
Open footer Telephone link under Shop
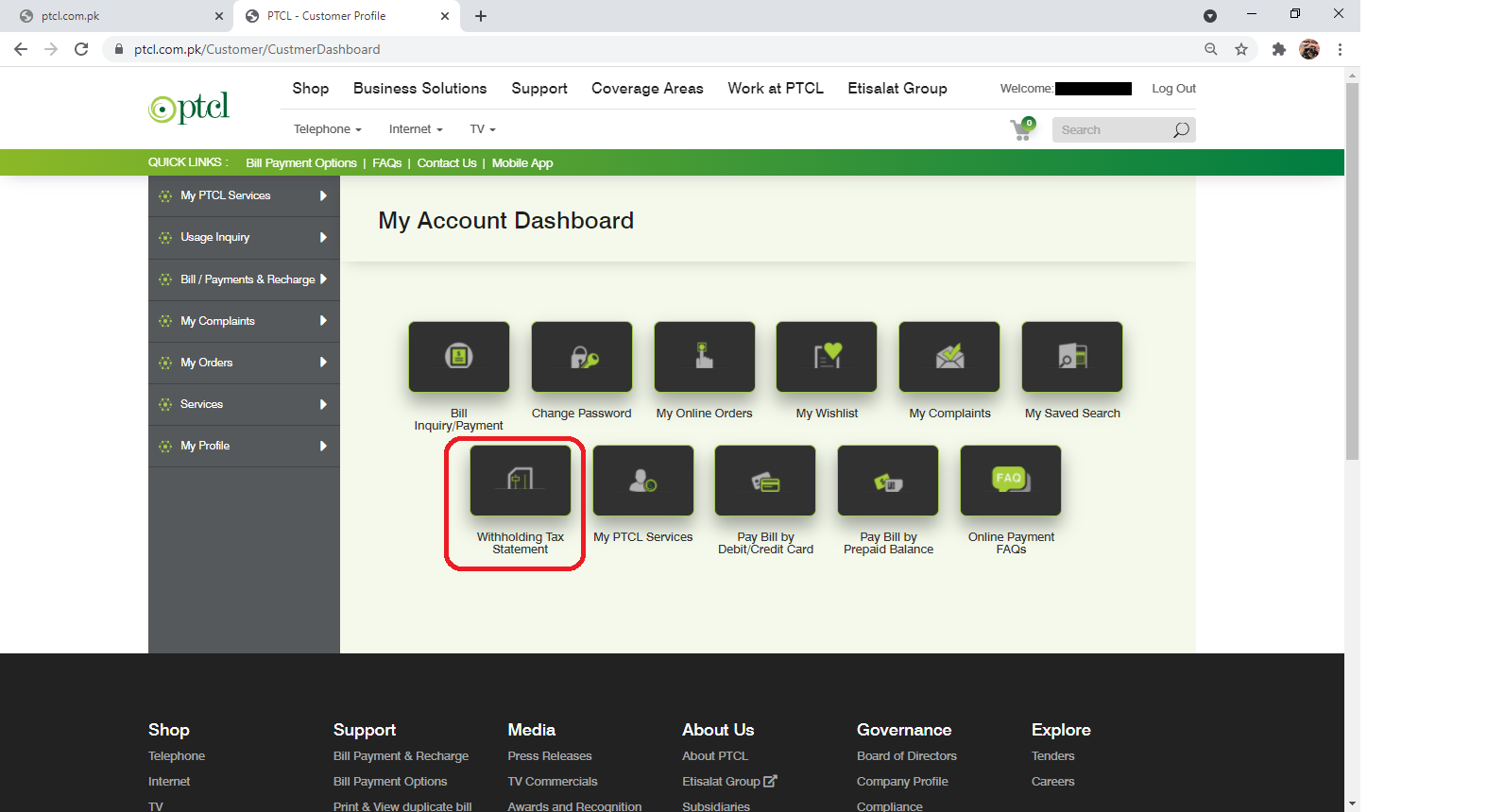pos(177,755)
